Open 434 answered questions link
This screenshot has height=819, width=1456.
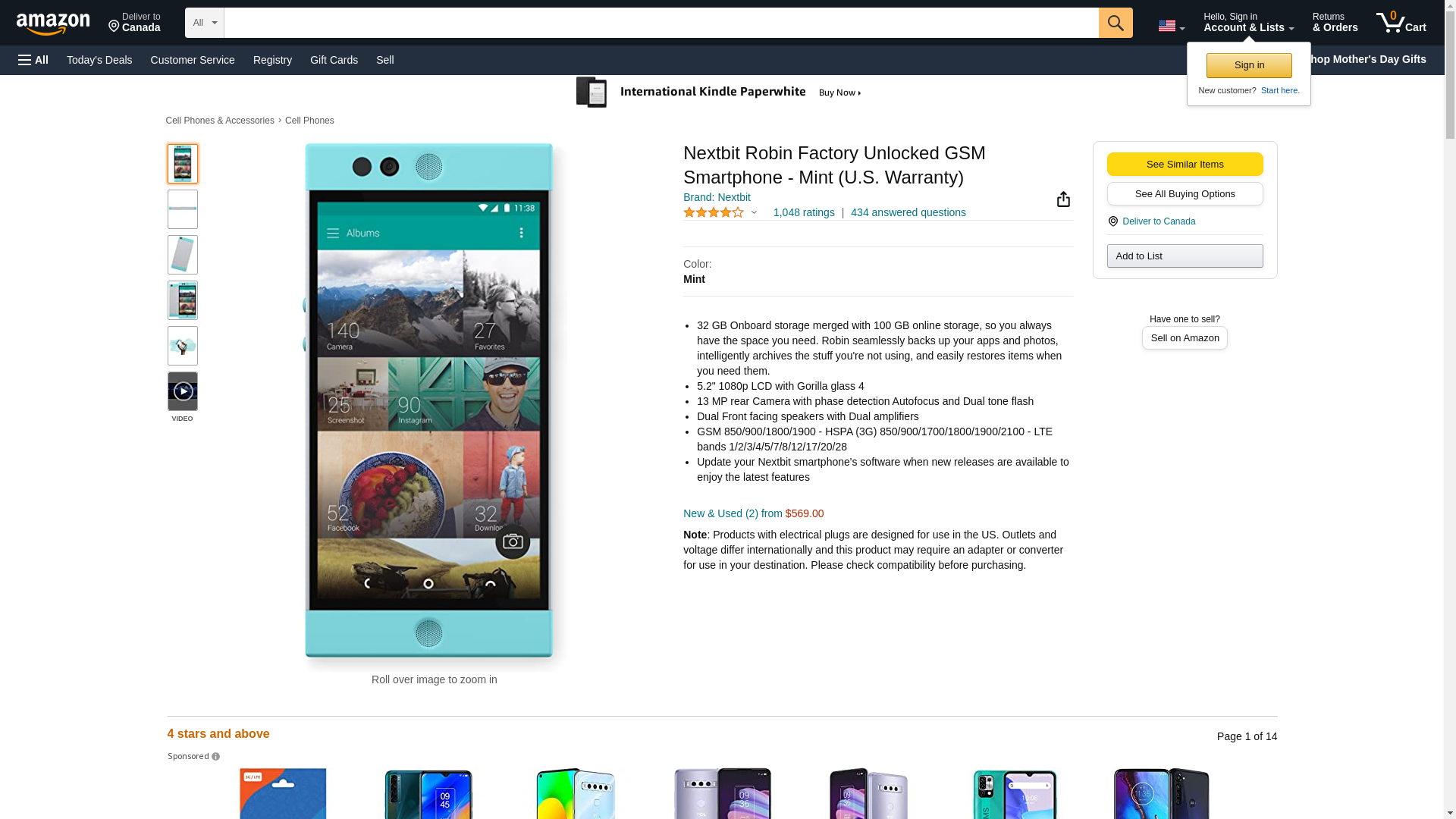coord(908,213)
